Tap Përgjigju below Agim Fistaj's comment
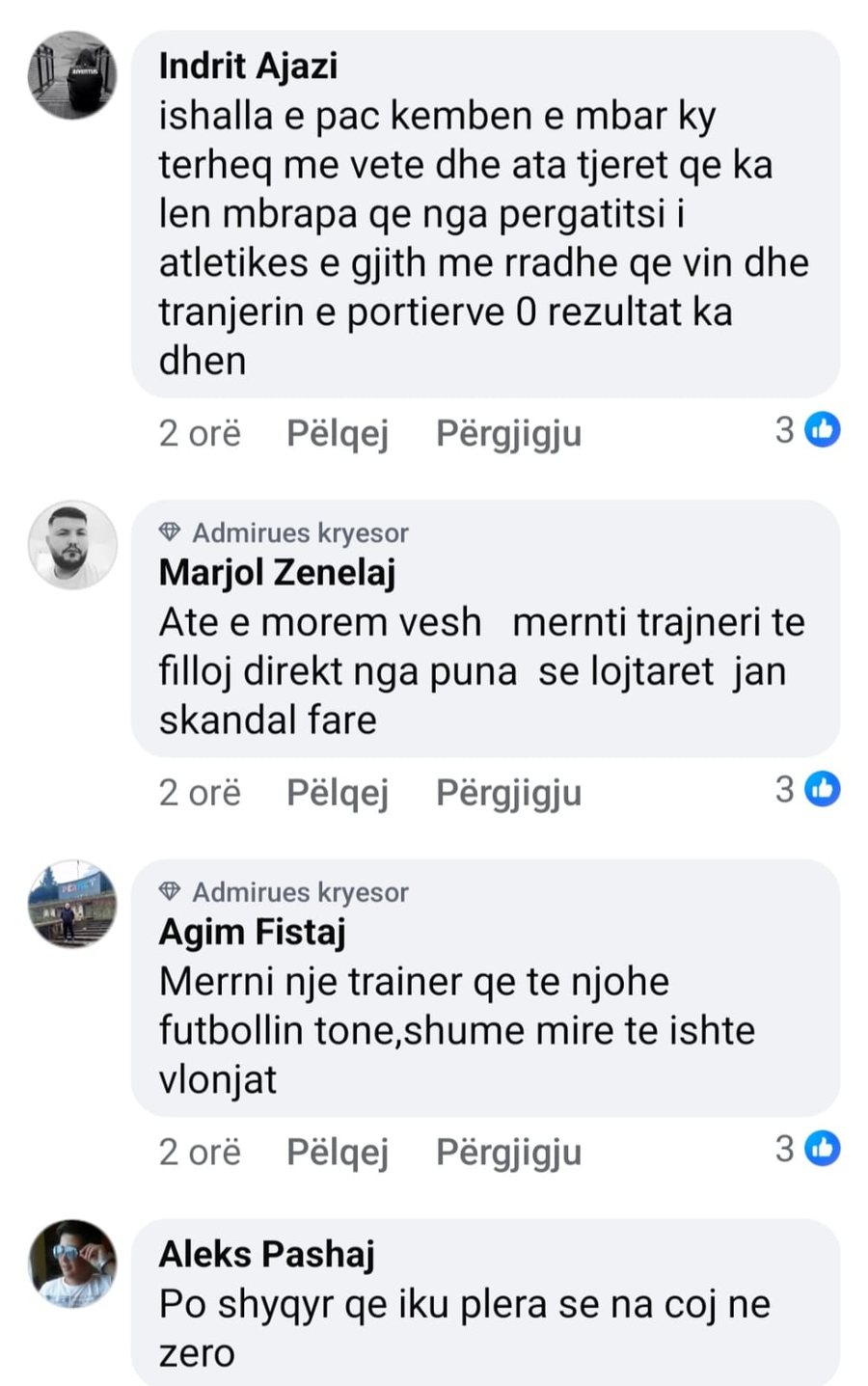Viewport: 868px width, 1386px height. [508, 1152]
